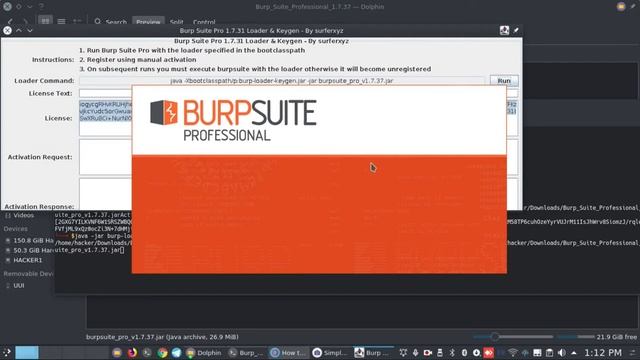Screen dimensions: 640x360
Task: Launch file manager icon on taskbar
Action: [117, 352]
